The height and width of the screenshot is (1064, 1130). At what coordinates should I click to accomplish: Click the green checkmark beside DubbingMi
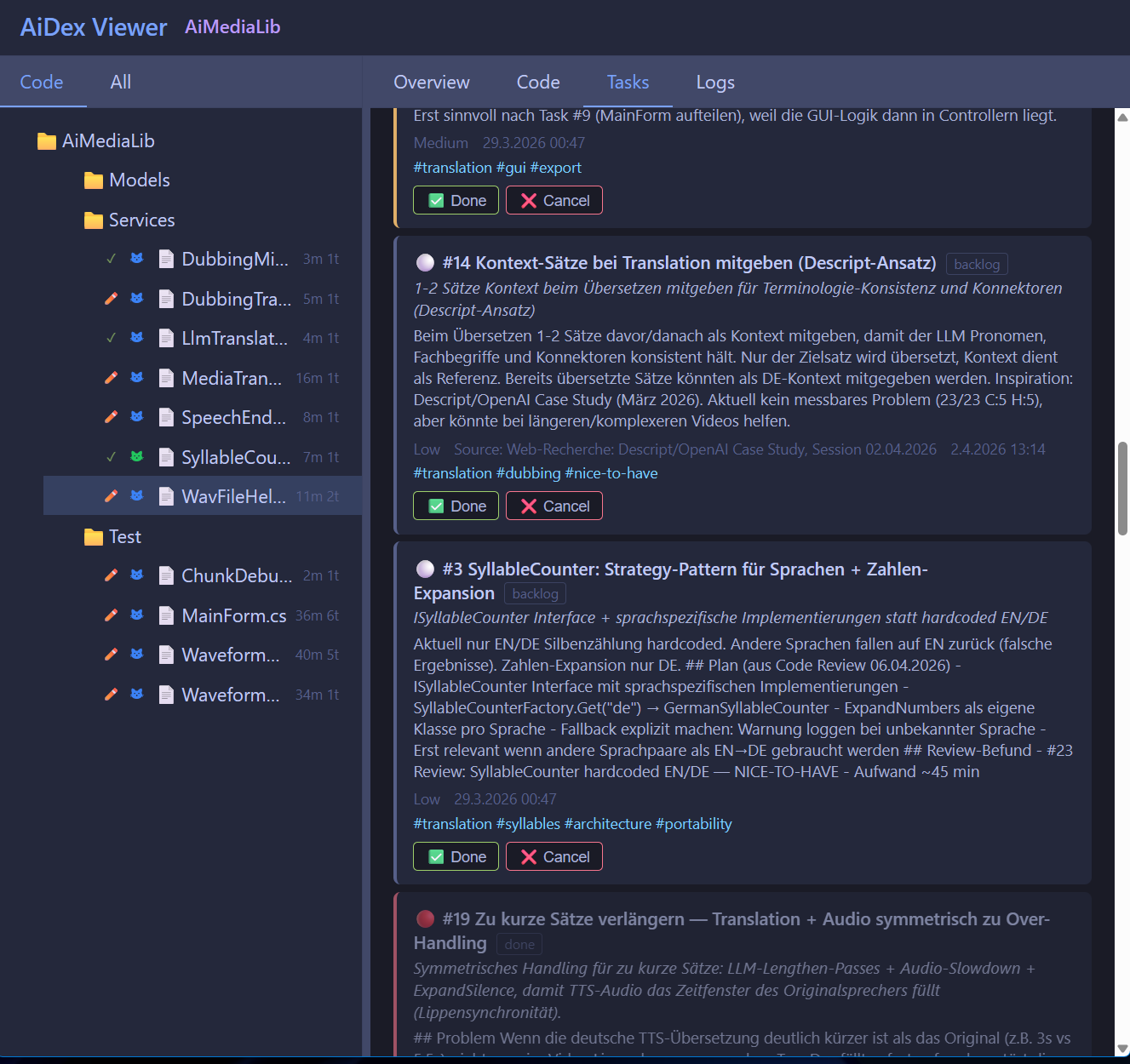[x=111, y=259]
